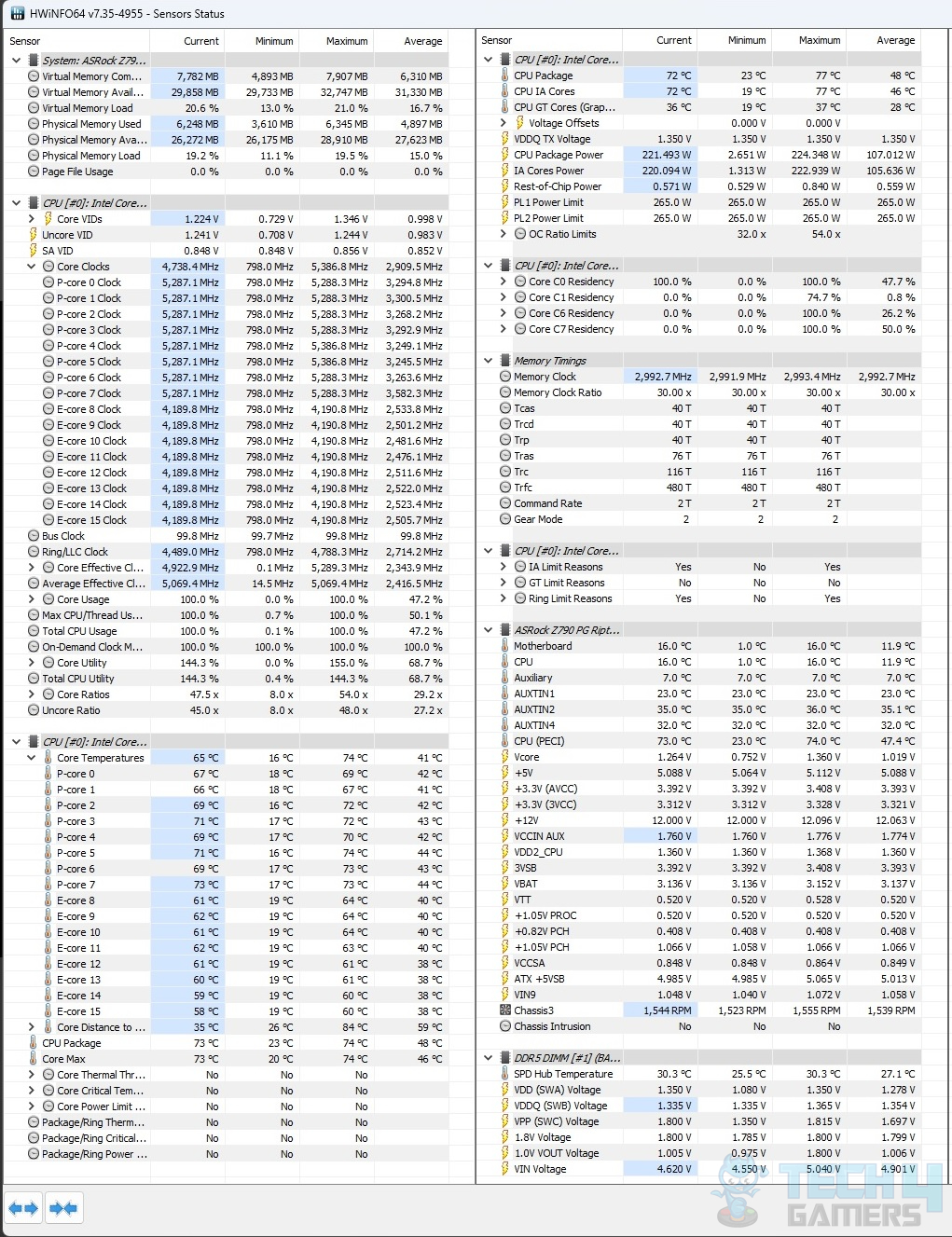Expand the Core Effective Clocks node

pyautogui.click(x=32, y=568)
